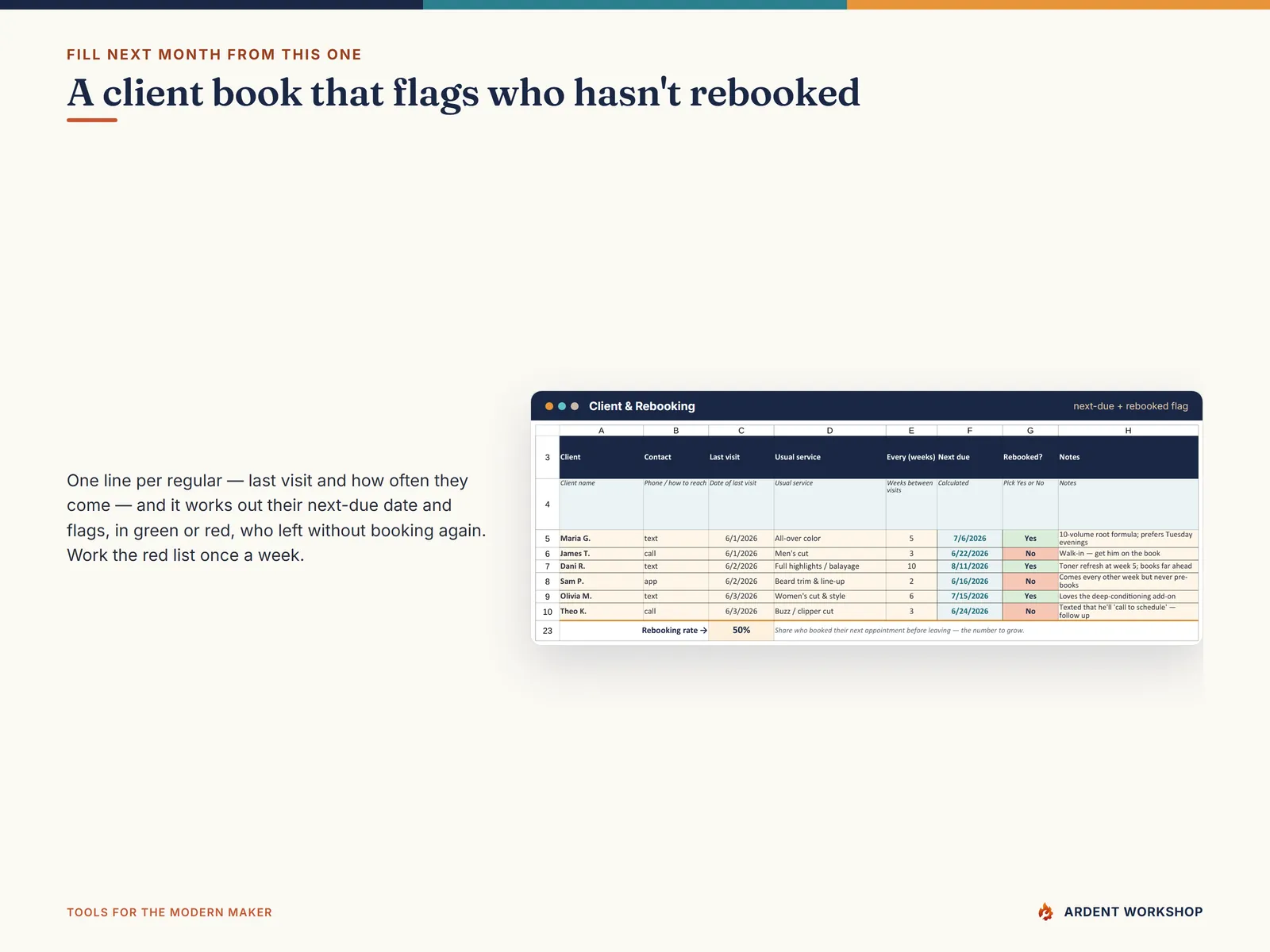
Task: Click the 'Rebooked?' header cell
Action: [x=1029, y=457]
